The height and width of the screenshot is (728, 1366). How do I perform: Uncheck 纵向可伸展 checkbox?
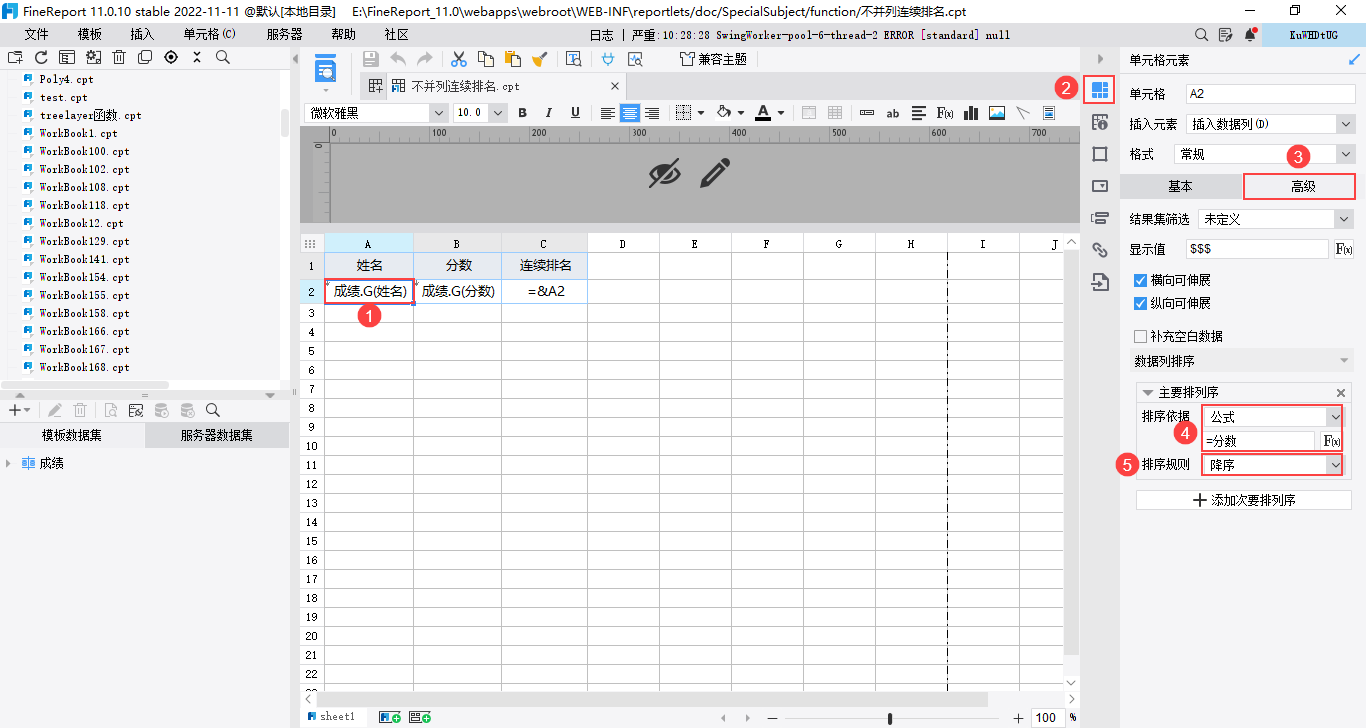point(1140,303)
